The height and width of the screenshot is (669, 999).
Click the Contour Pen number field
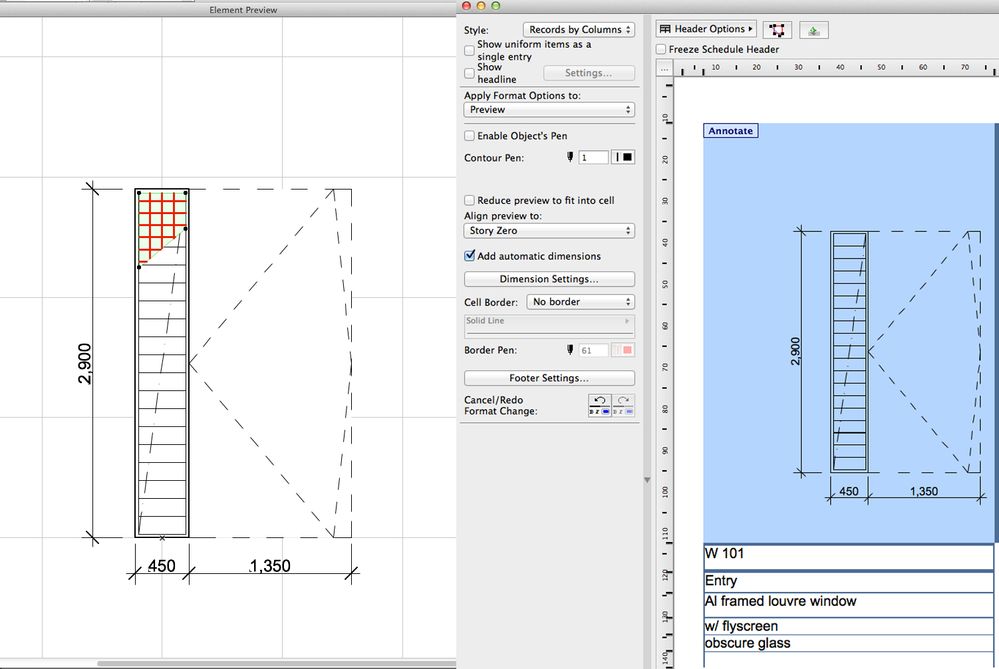593,157
